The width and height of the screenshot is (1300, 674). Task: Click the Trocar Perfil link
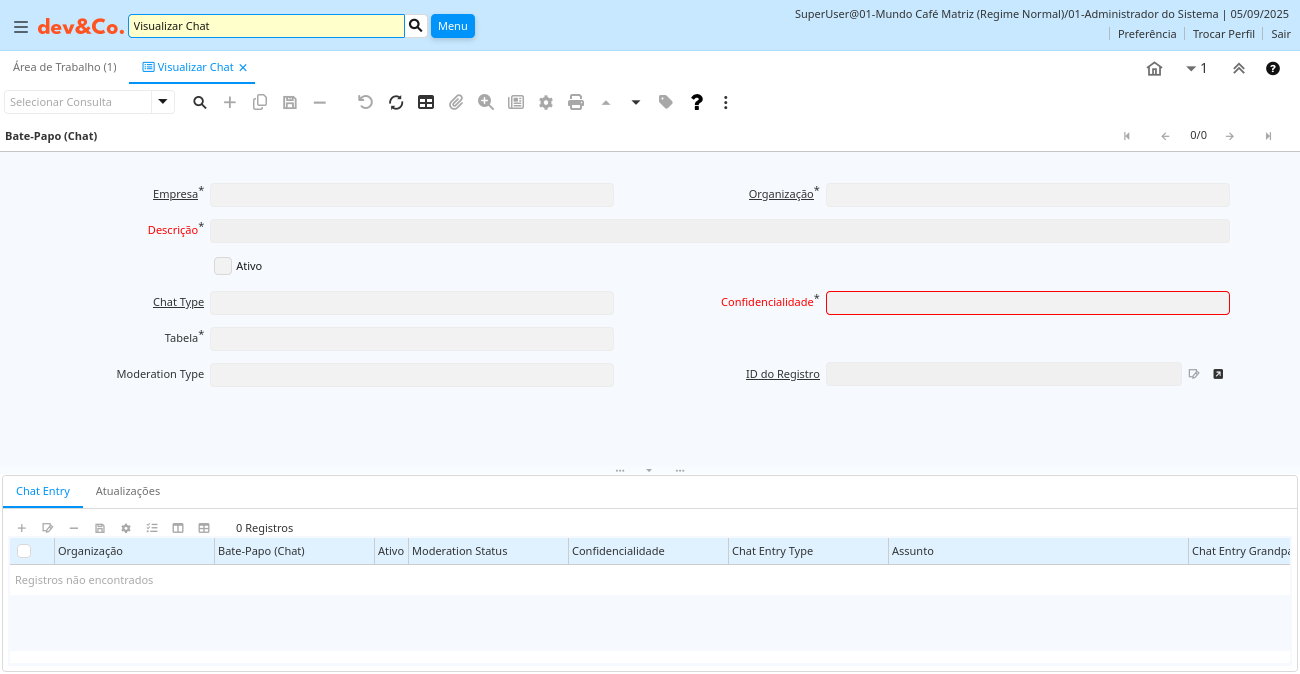[1223, 33]
